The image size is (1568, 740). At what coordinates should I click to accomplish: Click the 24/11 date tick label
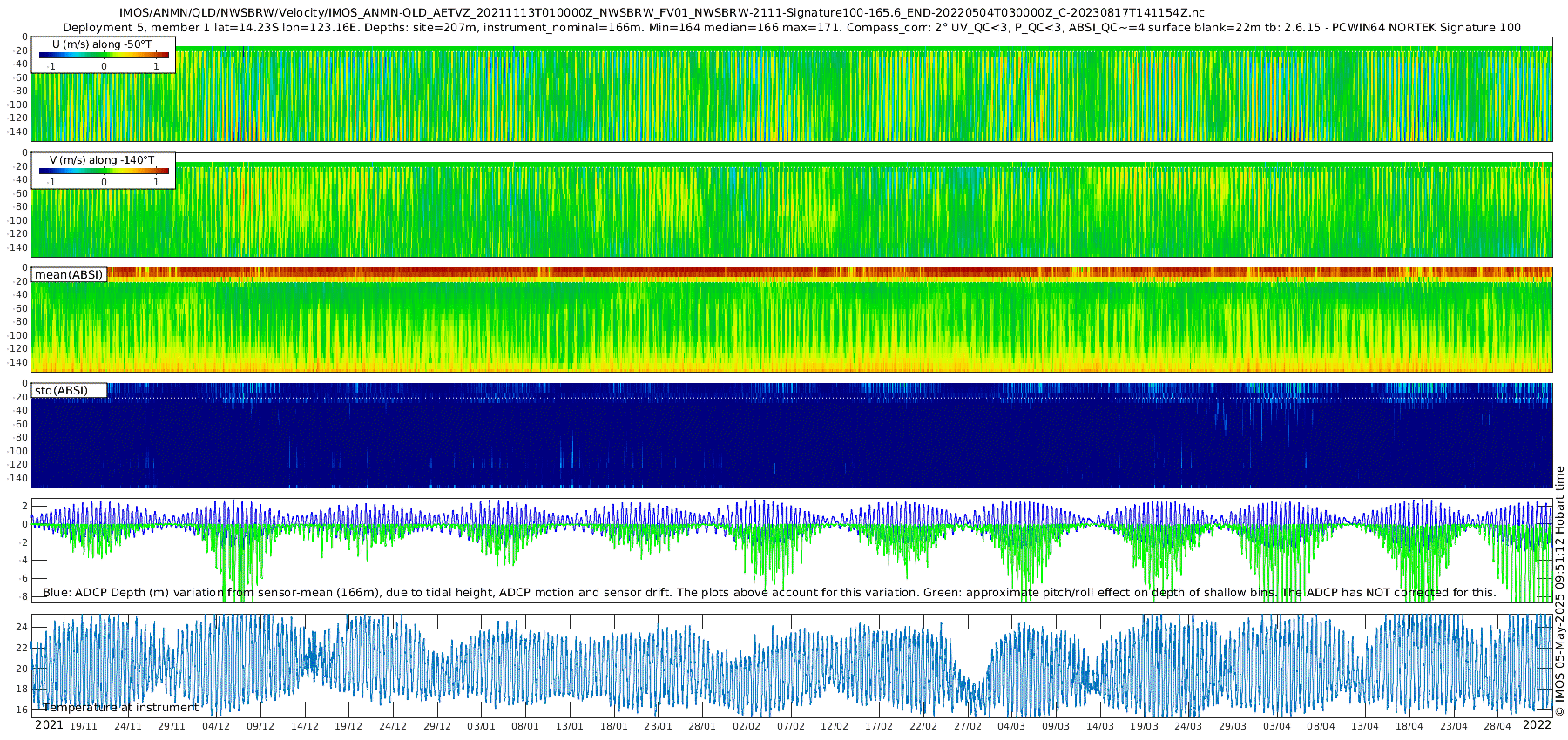[x=127, y=726]
